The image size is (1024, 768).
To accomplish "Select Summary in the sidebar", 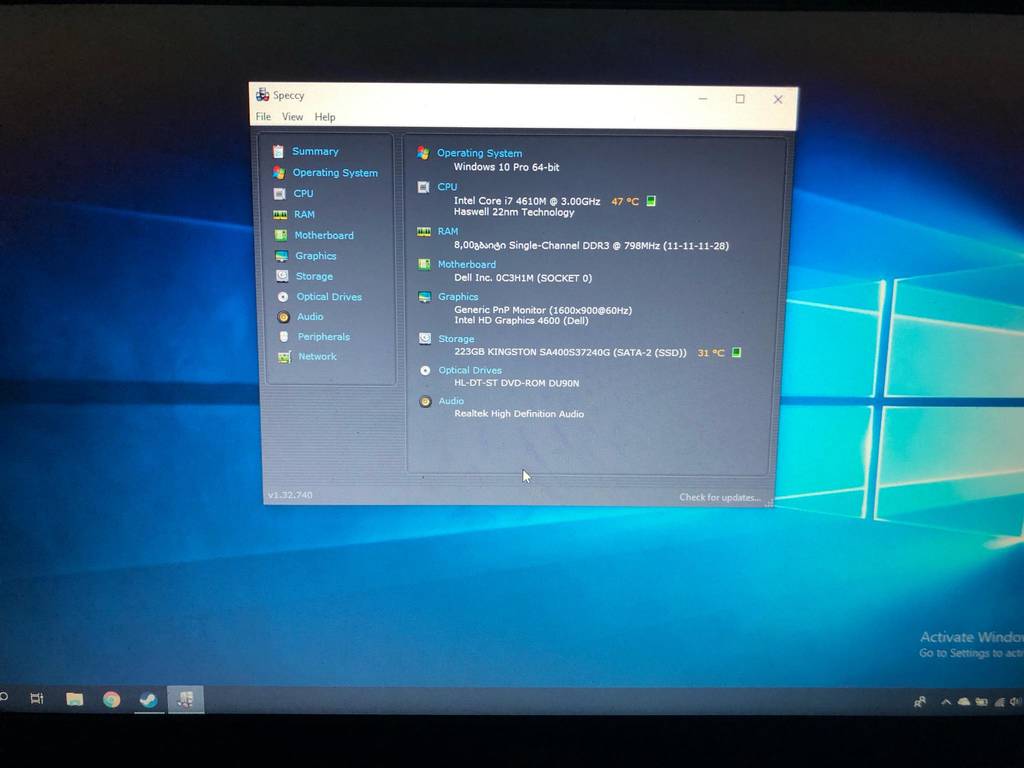I will tap(315, 152).
